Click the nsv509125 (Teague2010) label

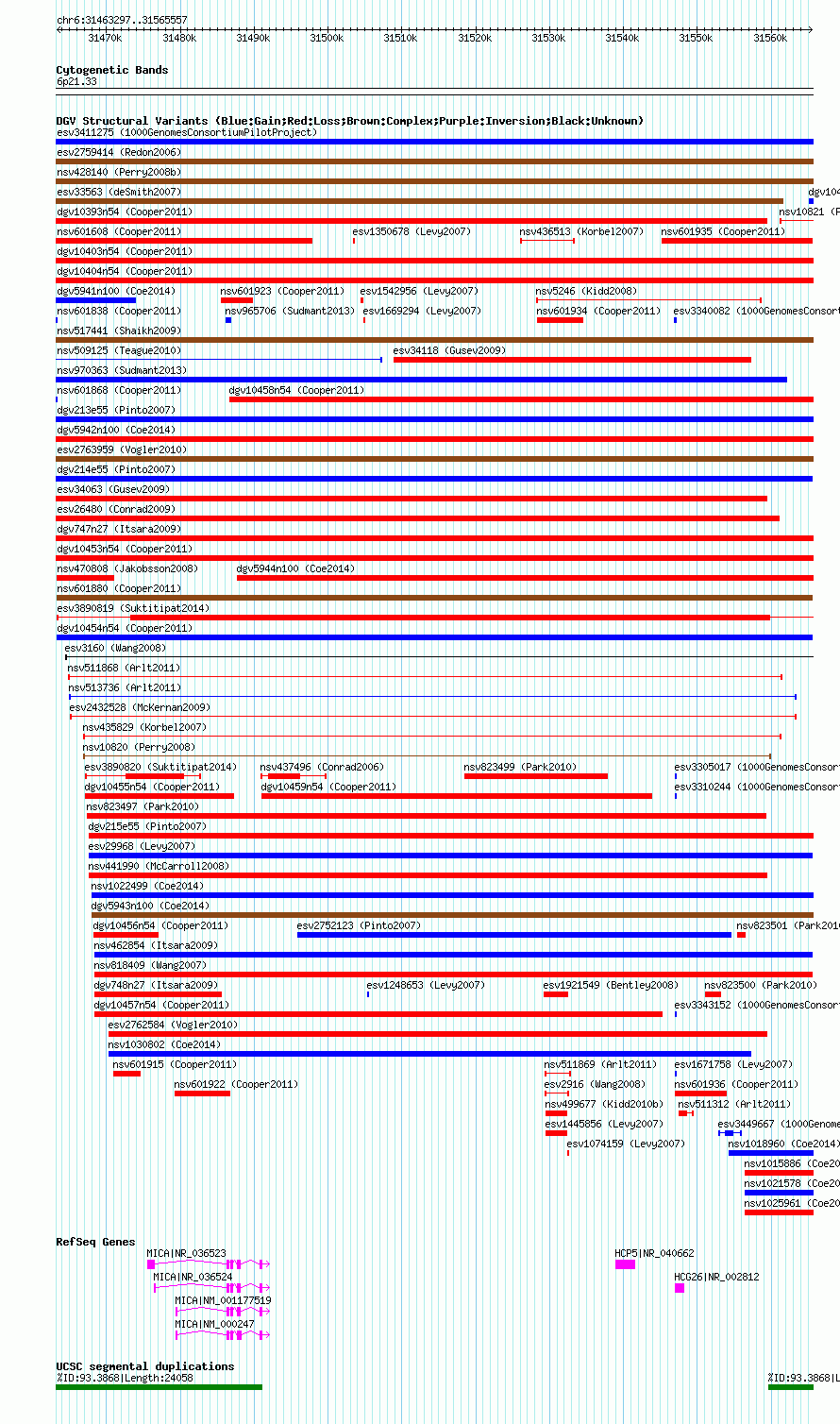pos(119,351)
